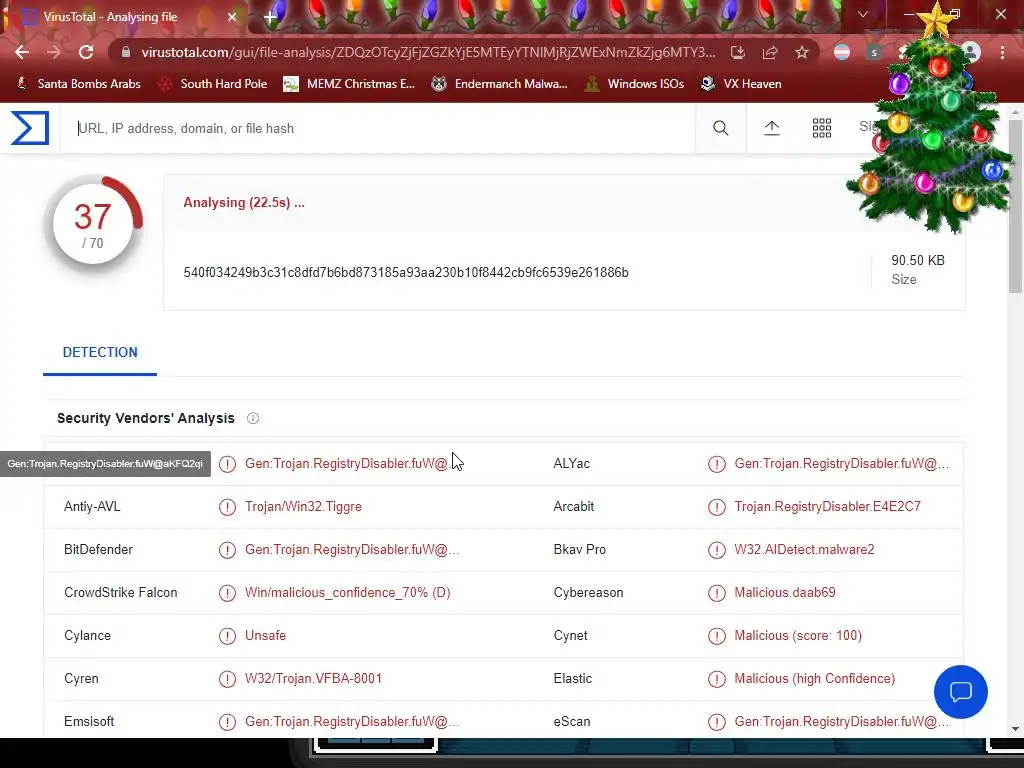Click the W32.AIDetect.malware2 detection
This screenshot has height=768, width=1024.
pos(804,550)
